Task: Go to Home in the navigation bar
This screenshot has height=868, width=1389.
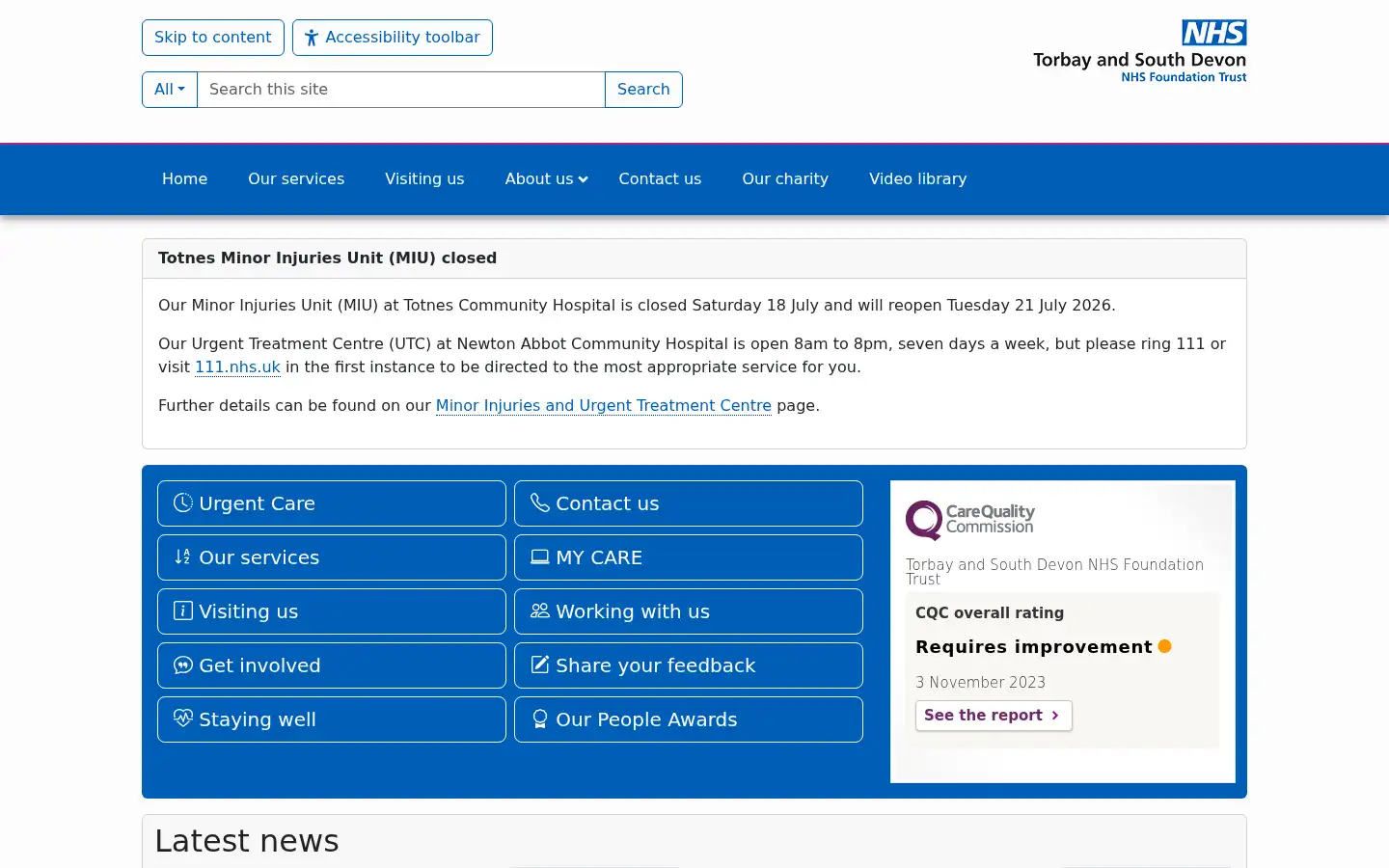Action: point(184,178)
